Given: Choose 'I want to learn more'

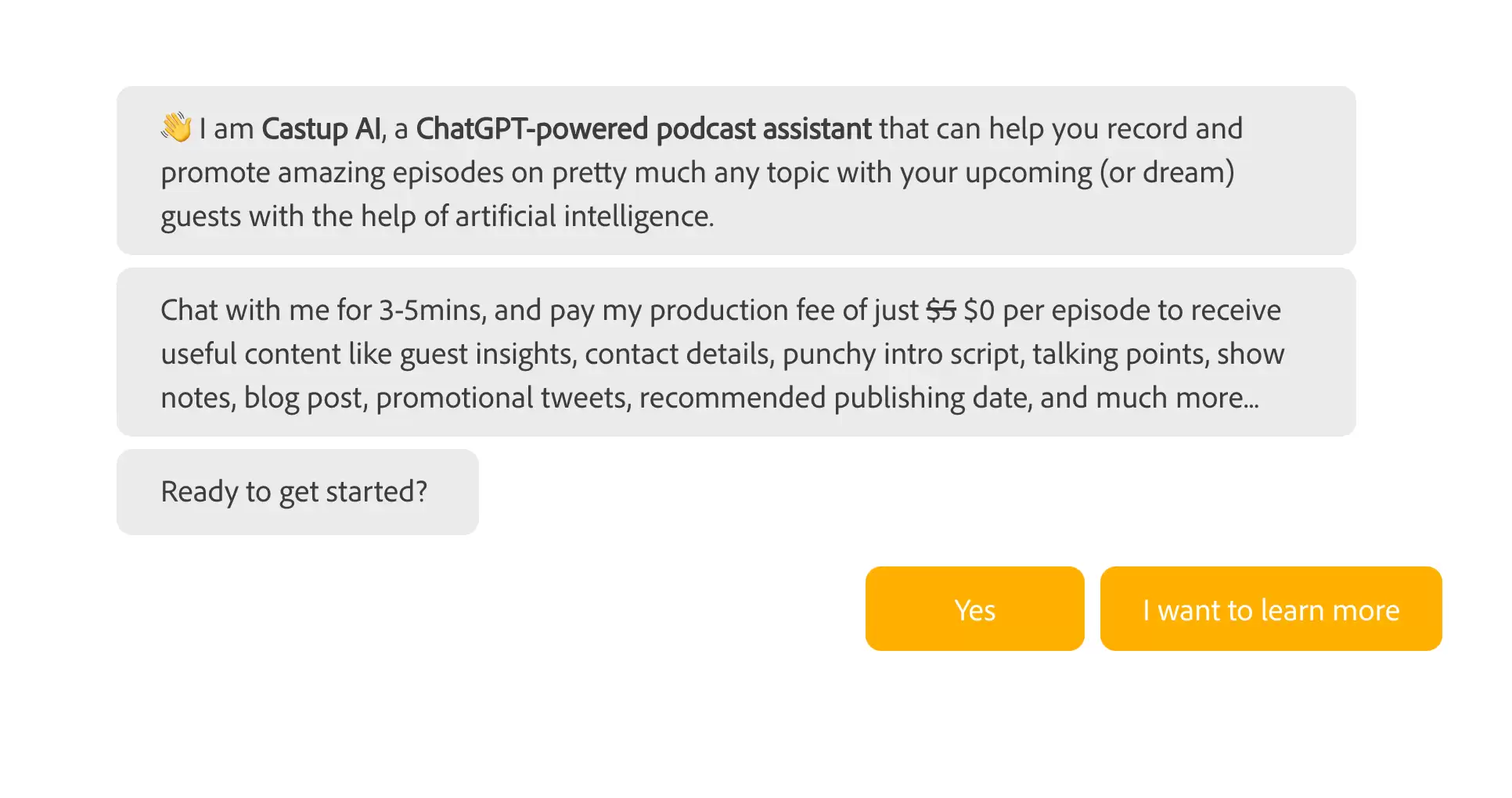Looking at the screenshot, I should coord(1270,609).
